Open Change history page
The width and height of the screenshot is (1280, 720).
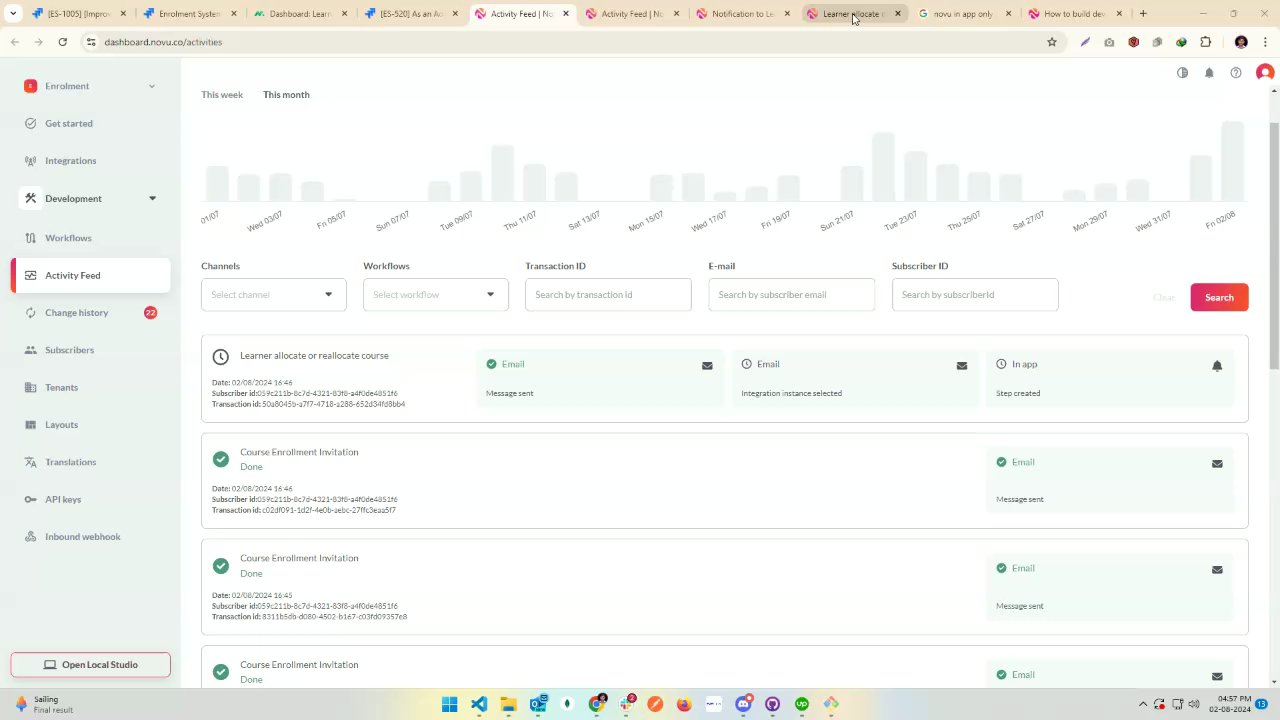pos(76,312)
